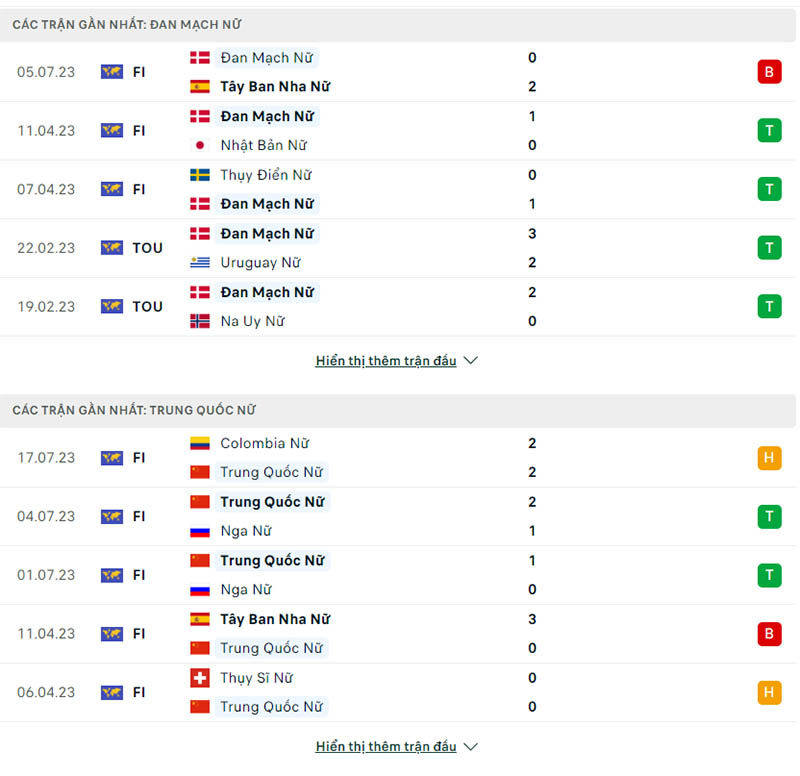Click the world competition icon for 22.02.23 TOU
The width and height of the screenshot is (800, 776).
(x=112, y=248)
